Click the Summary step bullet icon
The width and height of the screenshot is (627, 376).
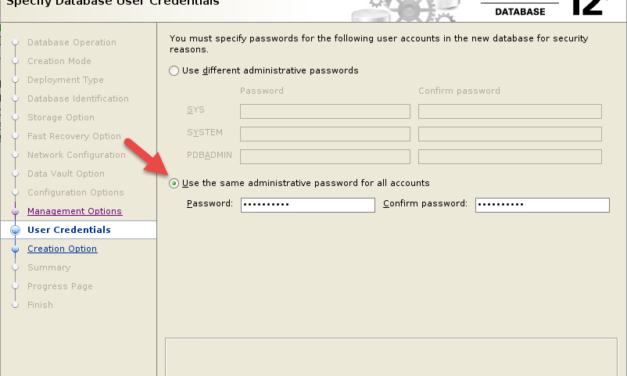15,267
